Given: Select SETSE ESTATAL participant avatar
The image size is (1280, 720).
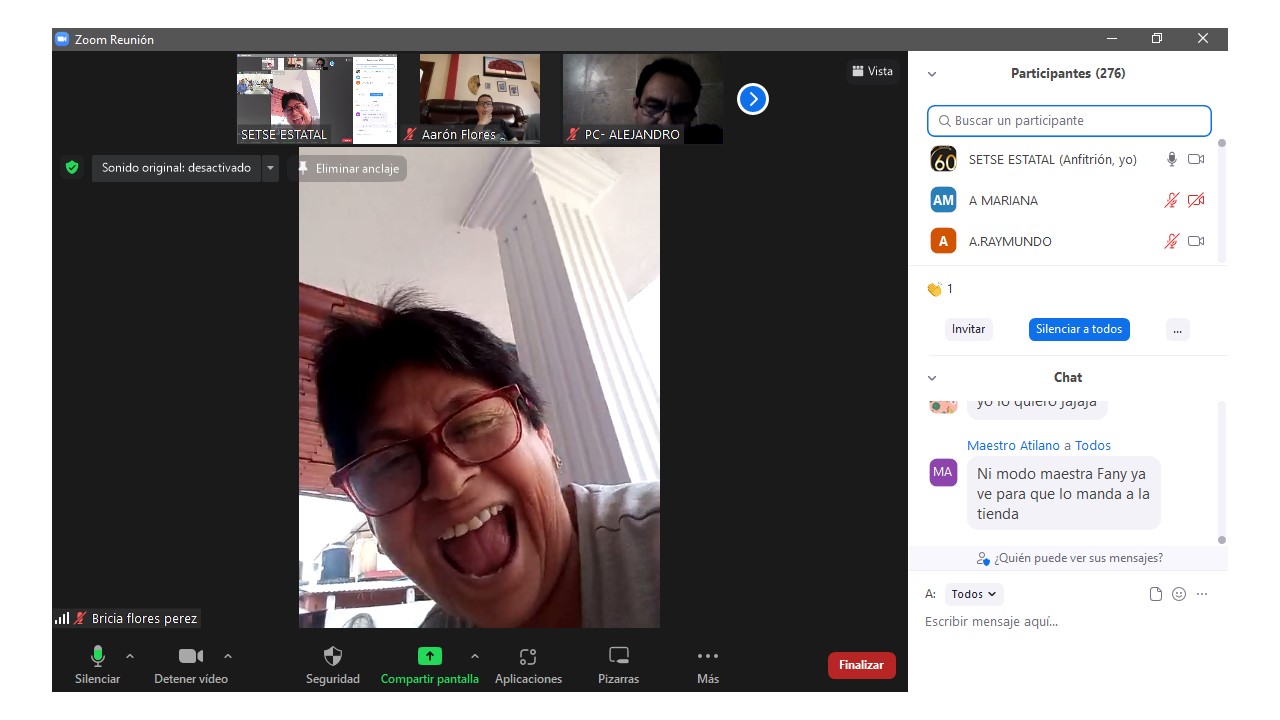Looking at the screenshot, I should (x=943, y=159).
